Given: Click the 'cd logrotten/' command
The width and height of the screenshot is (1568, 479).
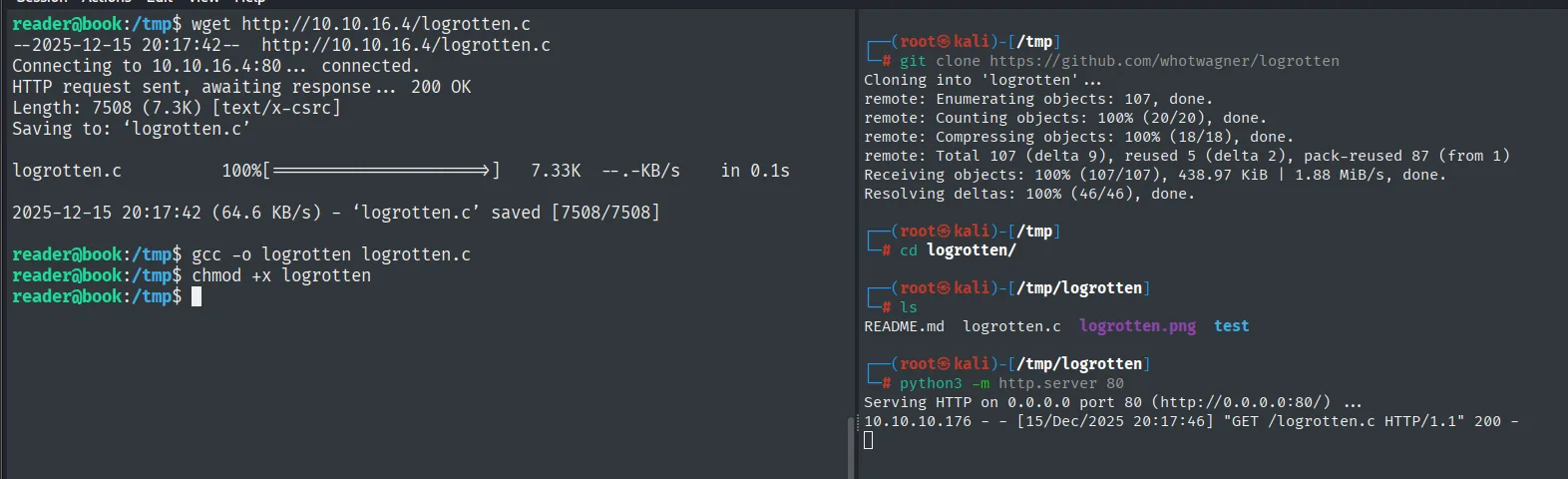Looking at the screenshot, I should (x=958, y=250).
